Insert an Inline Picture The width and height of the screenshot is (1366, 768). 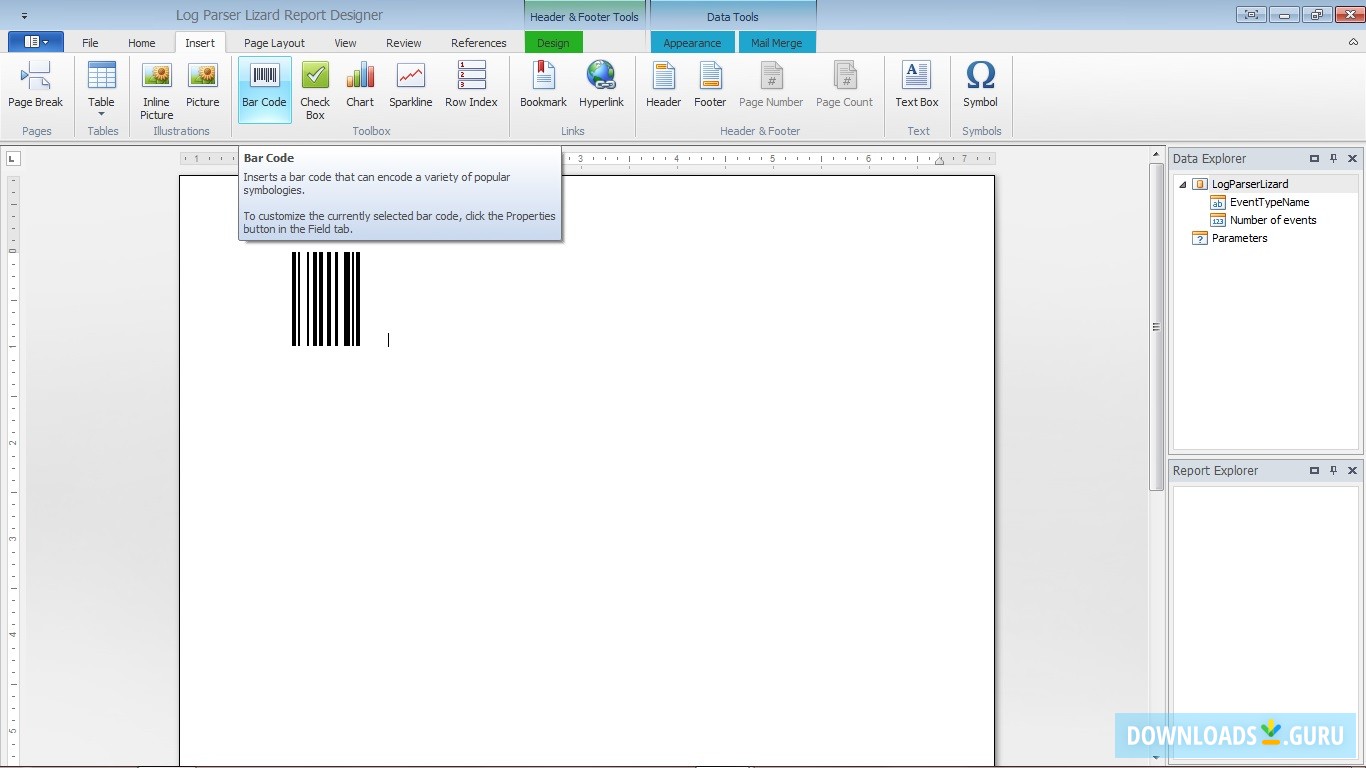click(157, 90)
